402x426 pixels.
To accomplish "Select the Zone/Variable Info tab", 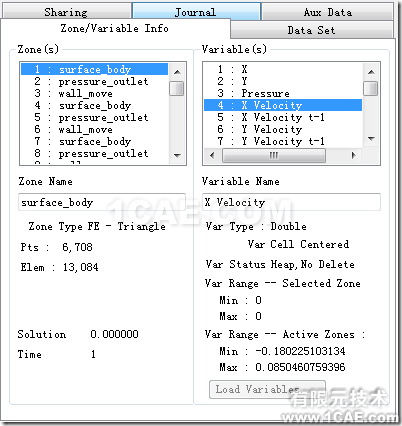I will coord(114,28).
